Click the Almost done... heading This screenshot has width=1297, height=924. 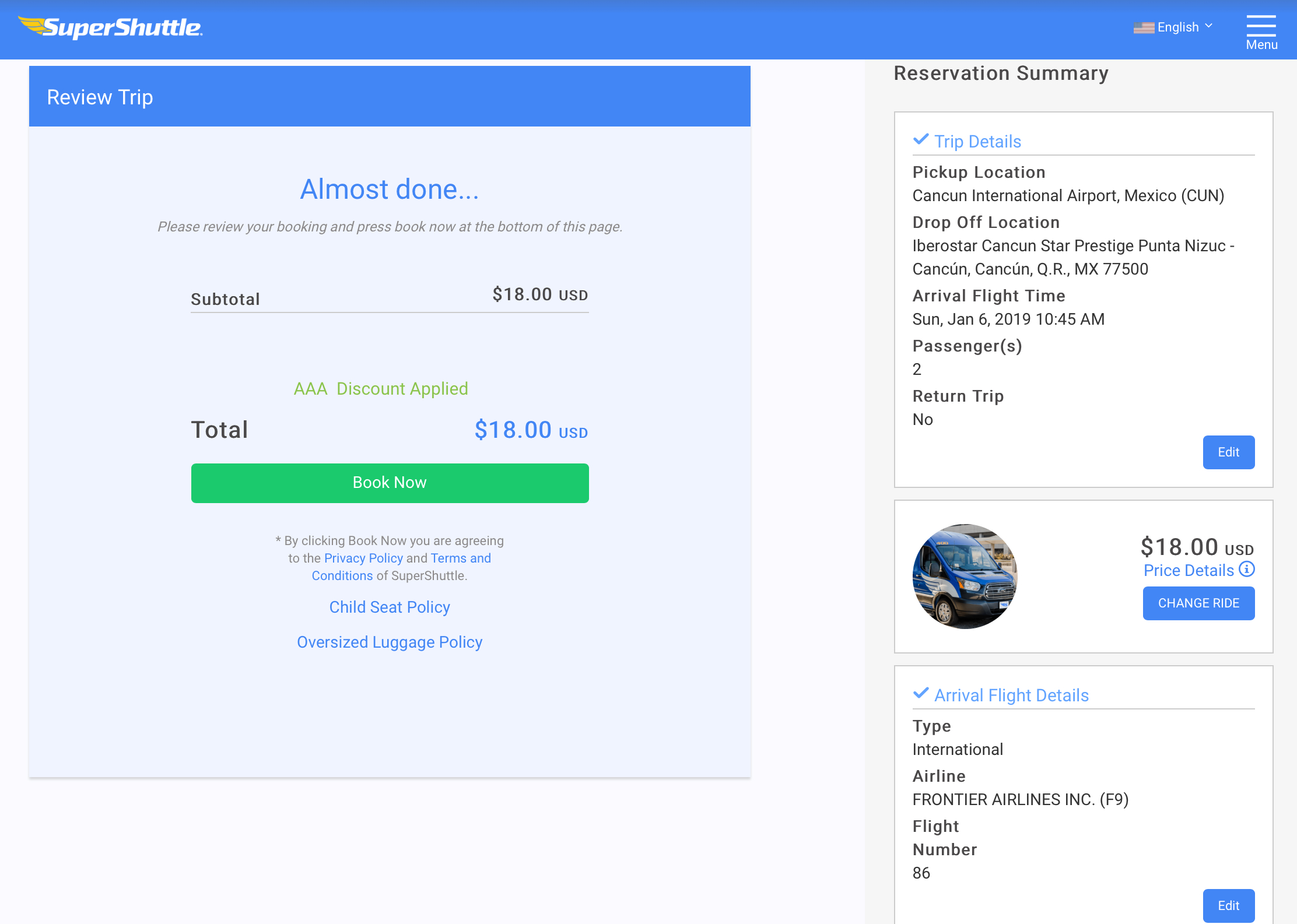(x=390, y=189)
